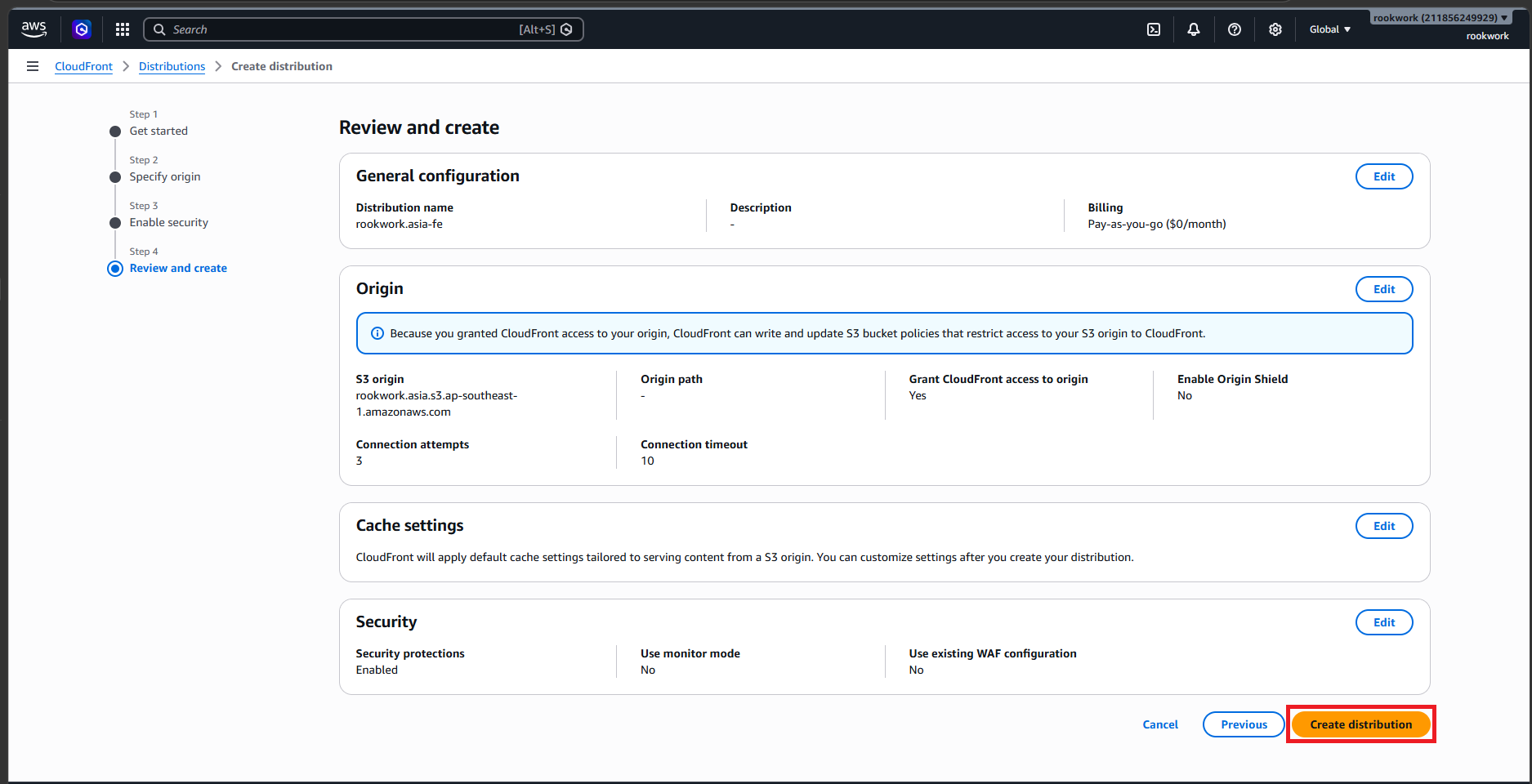The height and width of the screenshot is (784, 1532).
Task: Select Step 1 Get started
Action: point(159,131)
